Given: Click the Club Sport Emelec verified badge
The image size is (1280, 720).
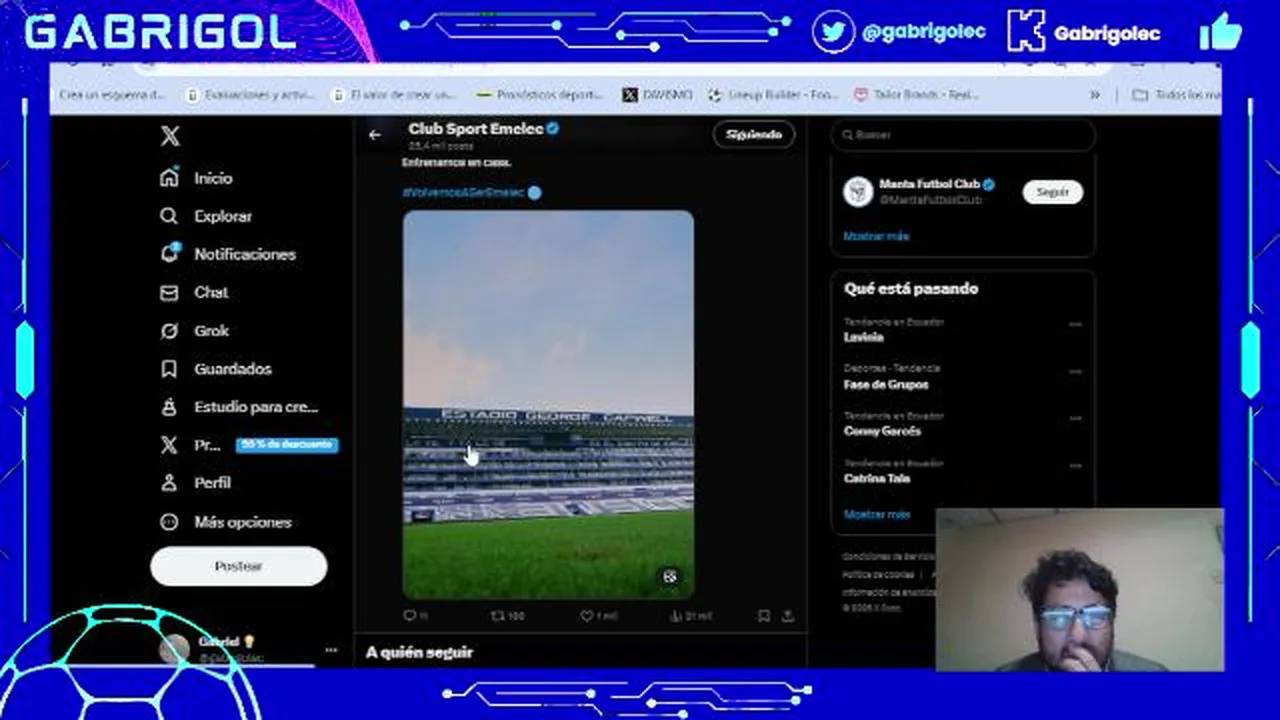Looking at the screenshot, I should click(x=552, y=129).
